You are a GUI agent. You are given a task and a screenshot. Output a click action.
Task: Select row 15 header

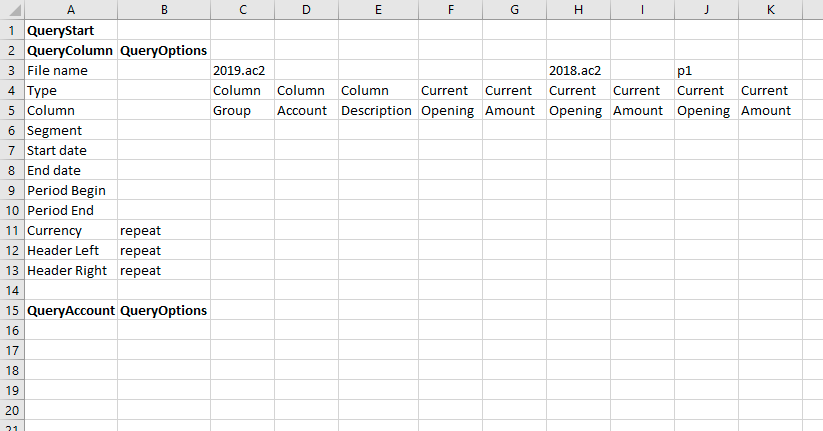pos(12,311)
